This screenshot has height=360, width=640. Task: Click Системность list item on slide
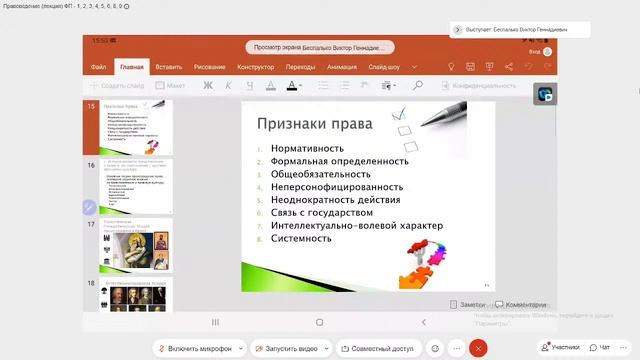coord(301,238)
